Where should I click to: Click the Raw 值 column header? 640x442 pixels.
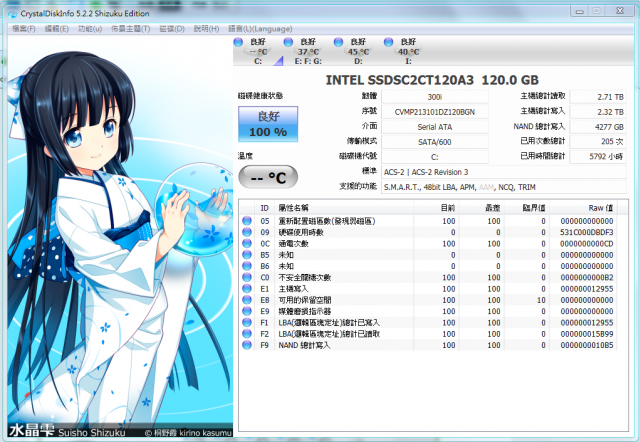point(583,208)
